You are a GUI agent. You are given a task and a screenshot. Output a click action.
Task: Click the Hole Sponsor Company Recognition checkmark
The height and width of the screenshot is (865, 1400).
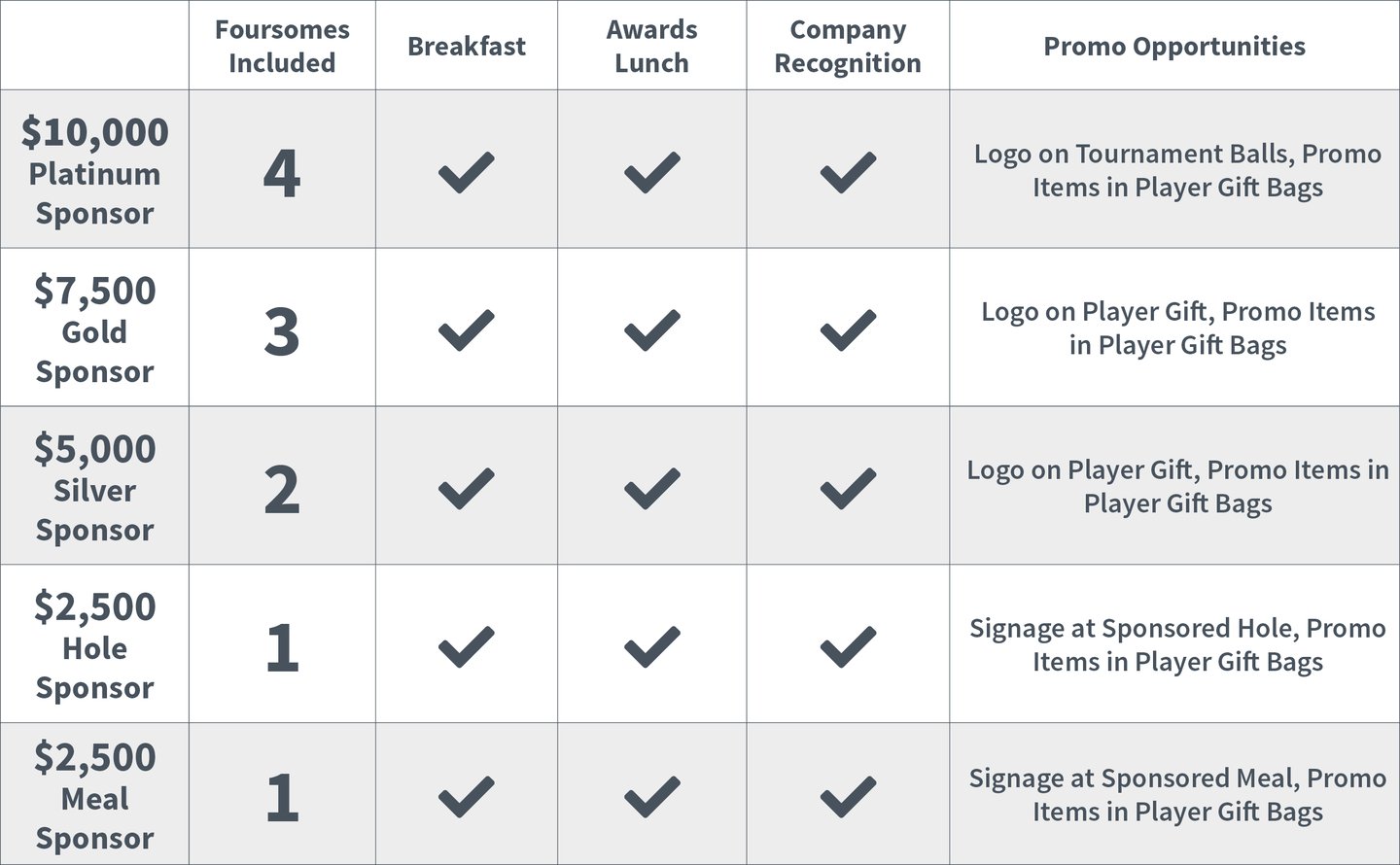[x=848, y=647]
